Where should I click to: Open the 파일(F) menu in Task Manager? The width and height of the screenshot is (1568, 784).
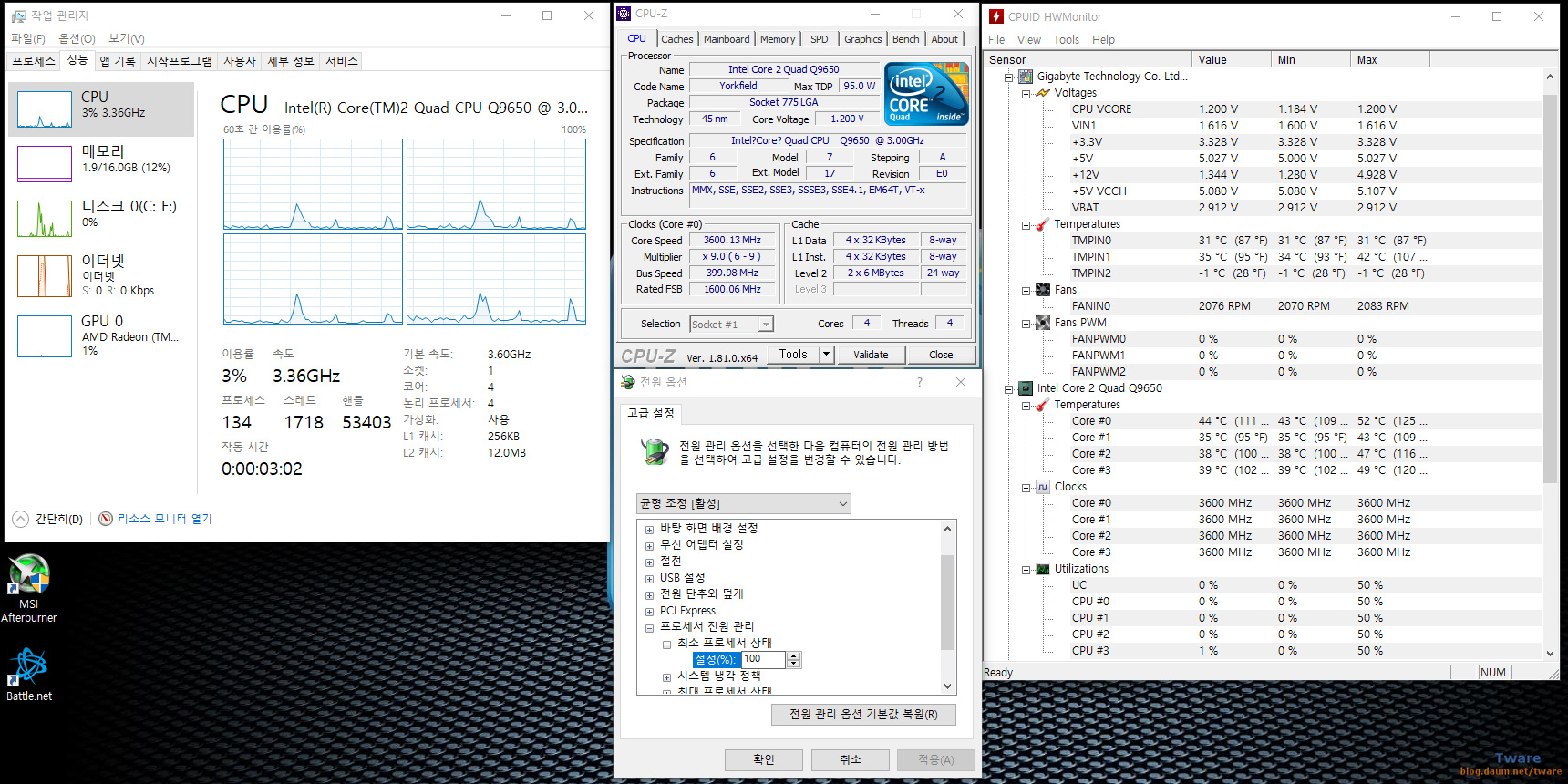click(28, 38)
